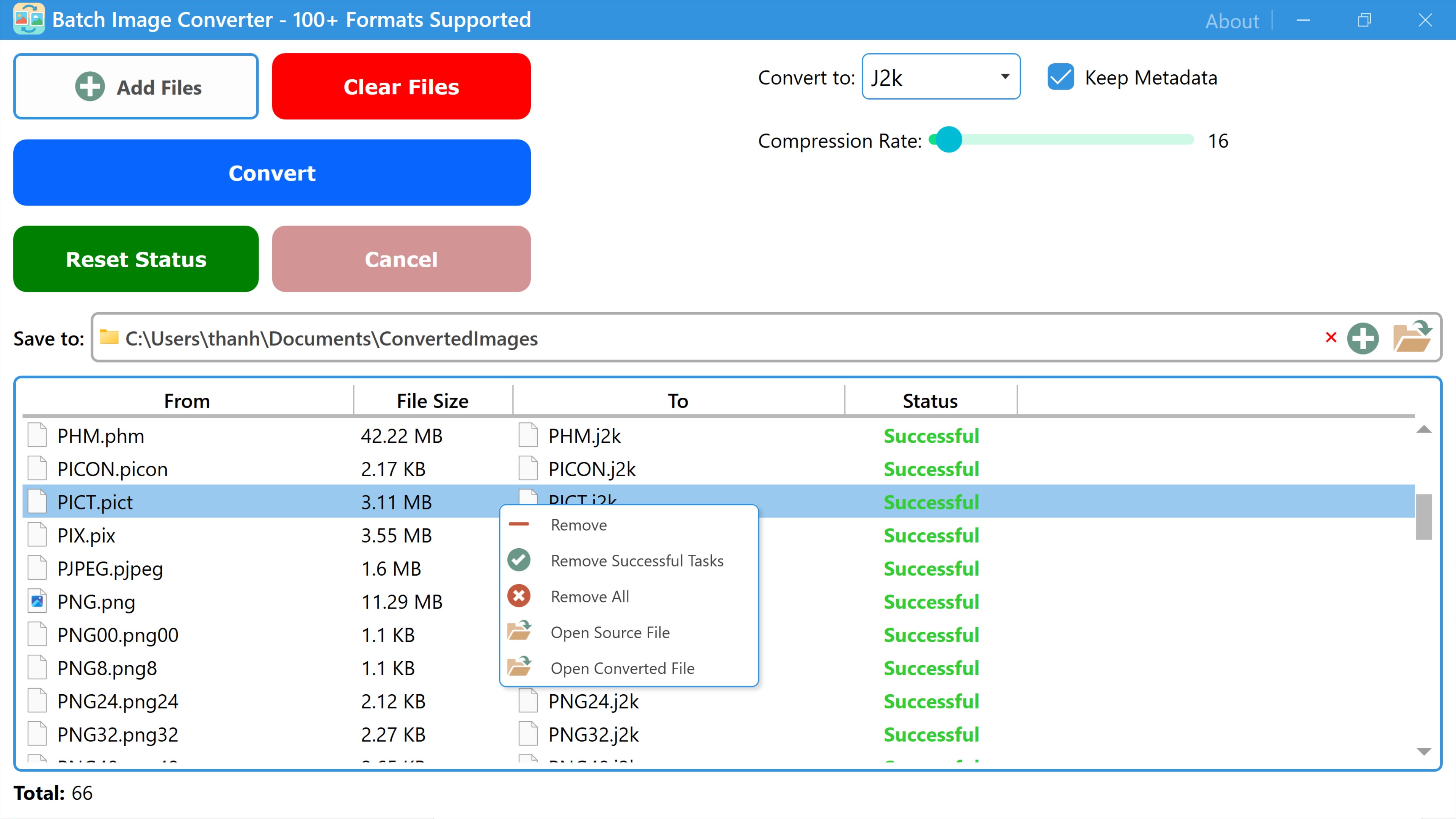Click the 1.6 MB file size cell
Image resolution: width=1456 pixels, height=819 pixels.
(x=391, y=568)
